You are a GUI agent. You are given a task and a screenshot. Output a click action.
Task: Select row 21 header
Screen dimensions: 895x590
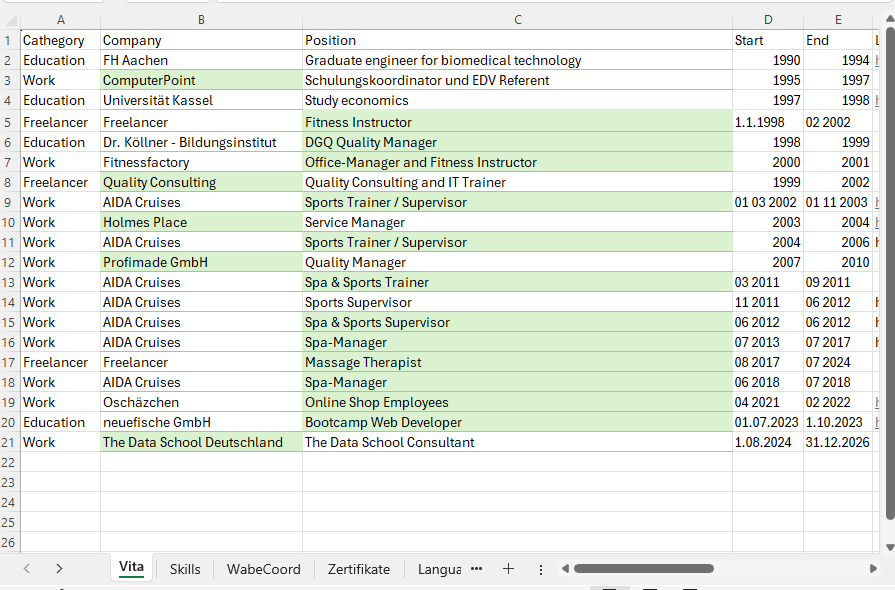pos(8,442)
